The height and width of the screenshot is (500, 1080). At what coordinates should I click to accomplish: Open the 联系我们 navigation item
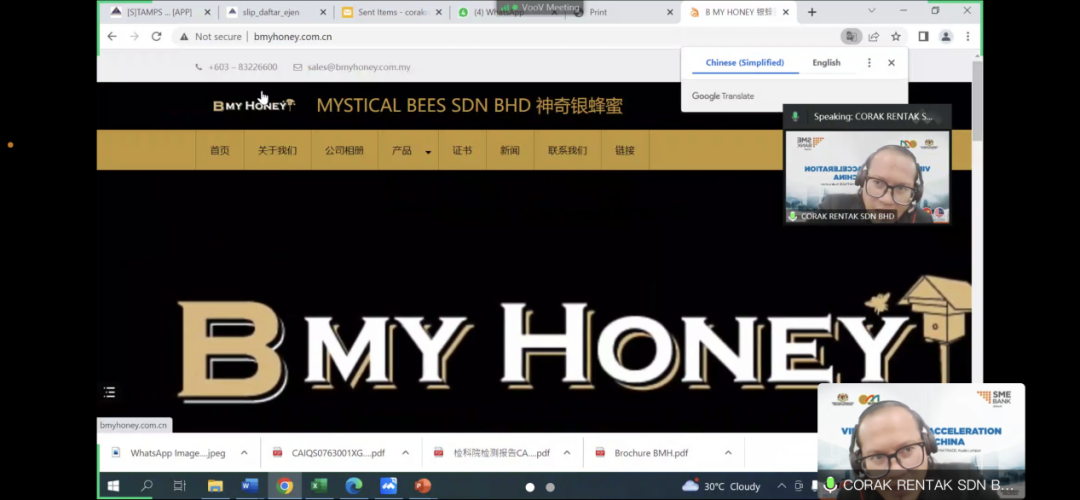point(568,150)
